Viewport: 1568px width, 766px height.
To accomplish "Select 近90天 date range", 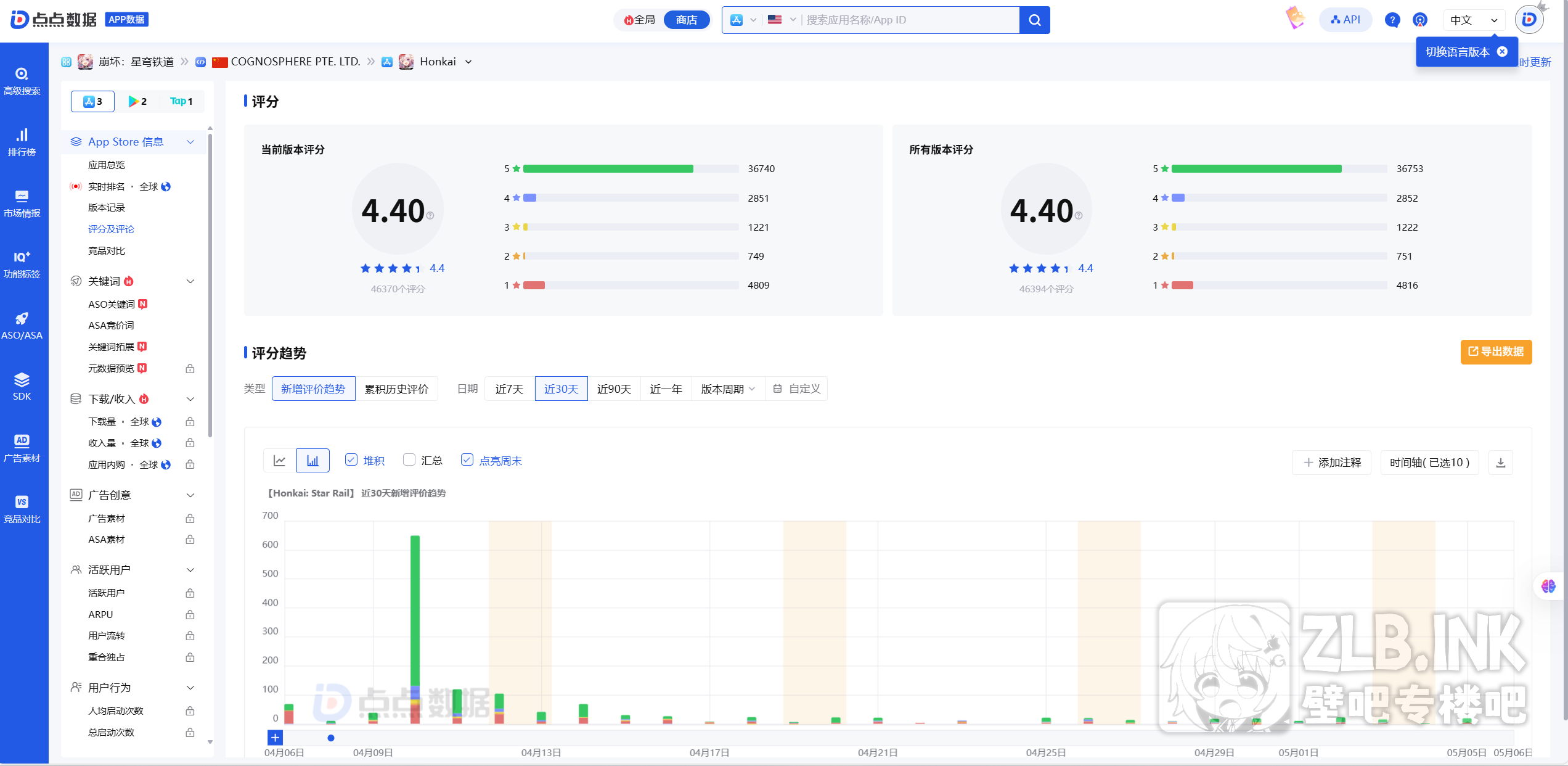I will [x=614, y=389].
